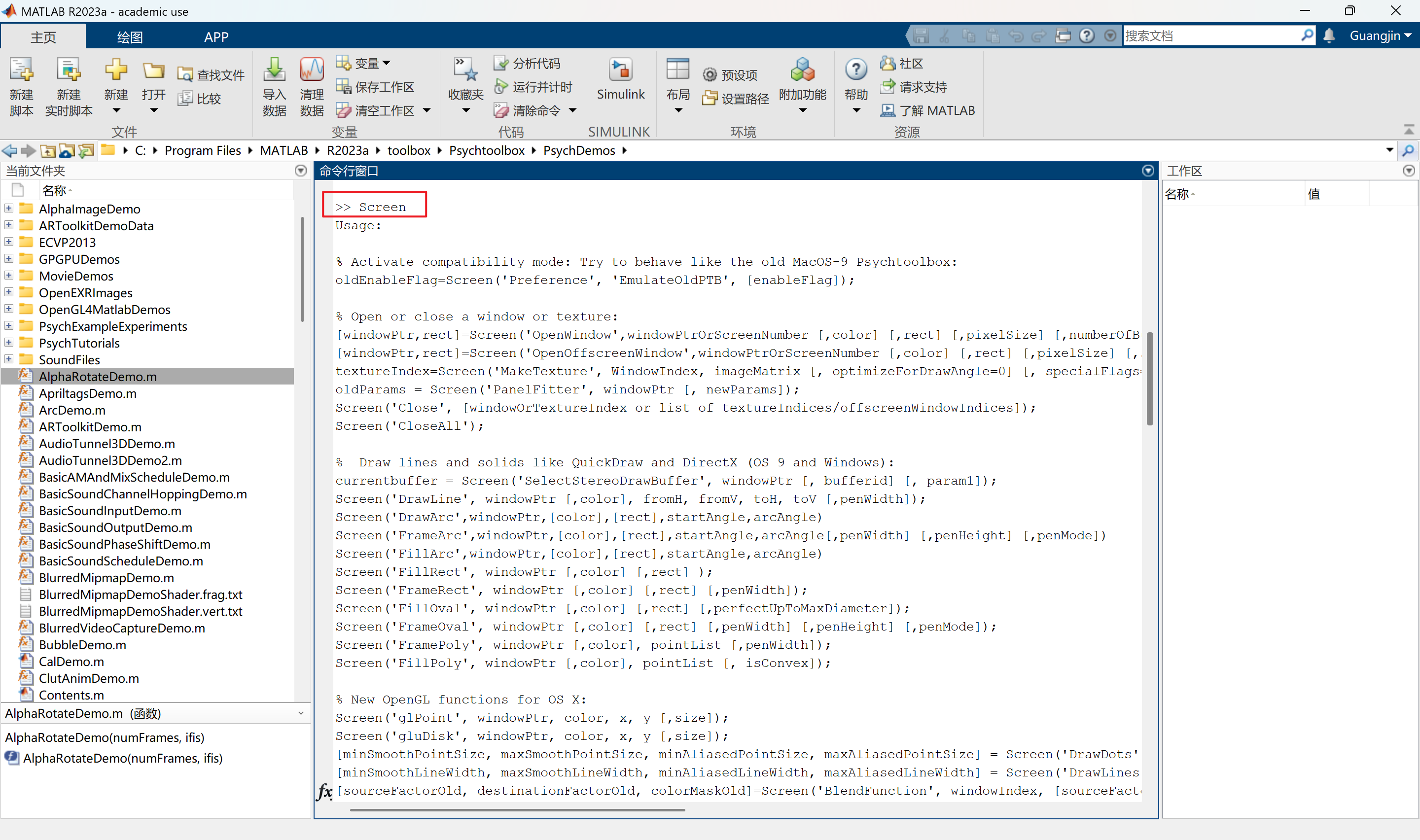Viewport: 1420px width, 840px height.
Task: Open Preferences (预设项) gear icon
Action: pyautogui.click(x=710, y=75)
